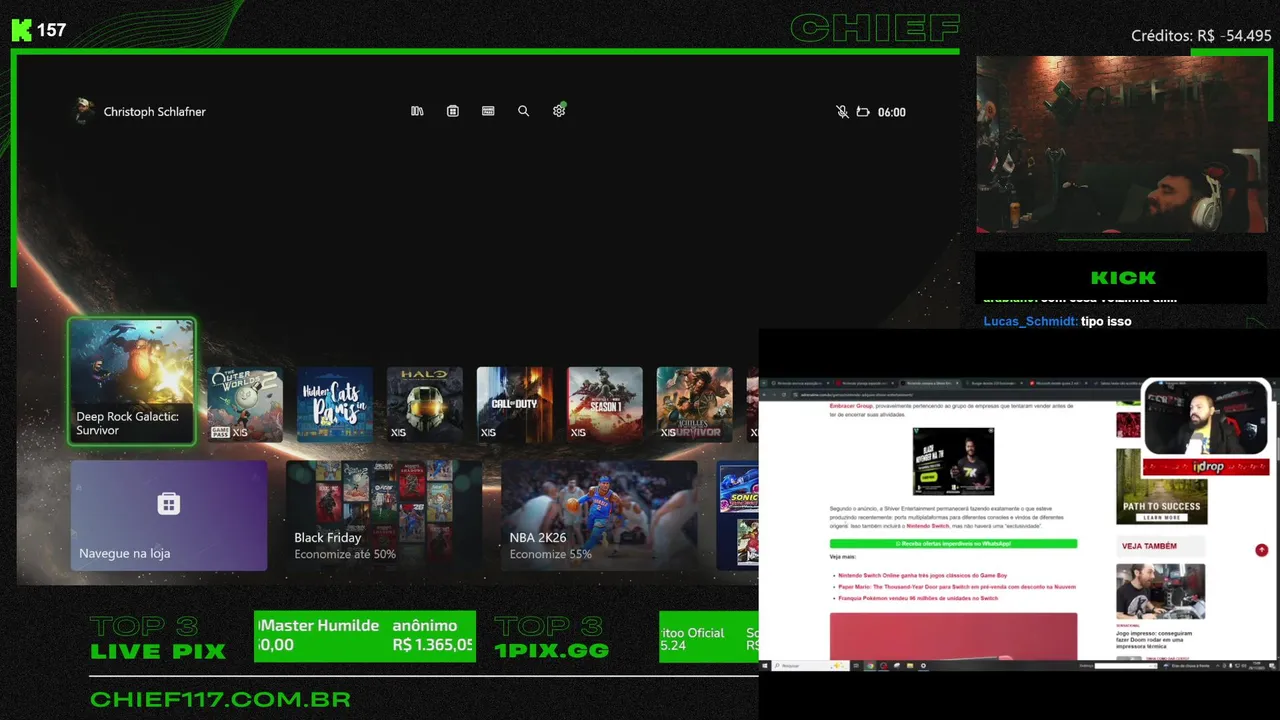The width and height of the screenshot is (1280, 720).
Task: Open Black Friday Economize até 50% promo
Action: tap(384, 515)
